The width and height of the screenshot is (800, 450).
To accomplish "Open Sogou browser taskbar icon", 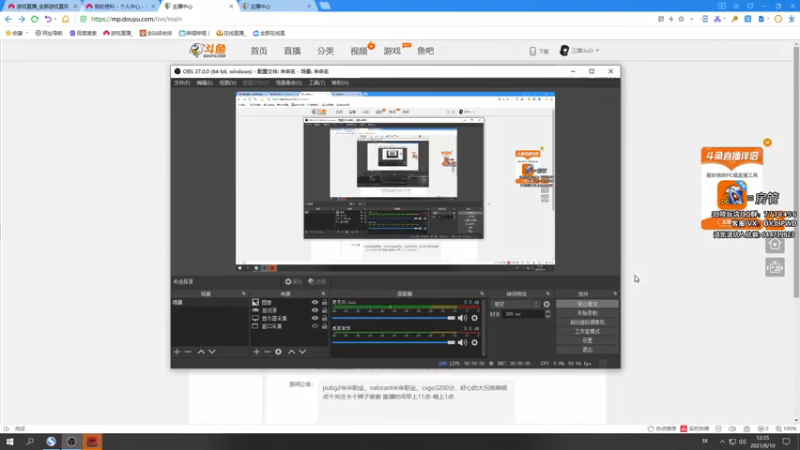I will pos(51,441).
